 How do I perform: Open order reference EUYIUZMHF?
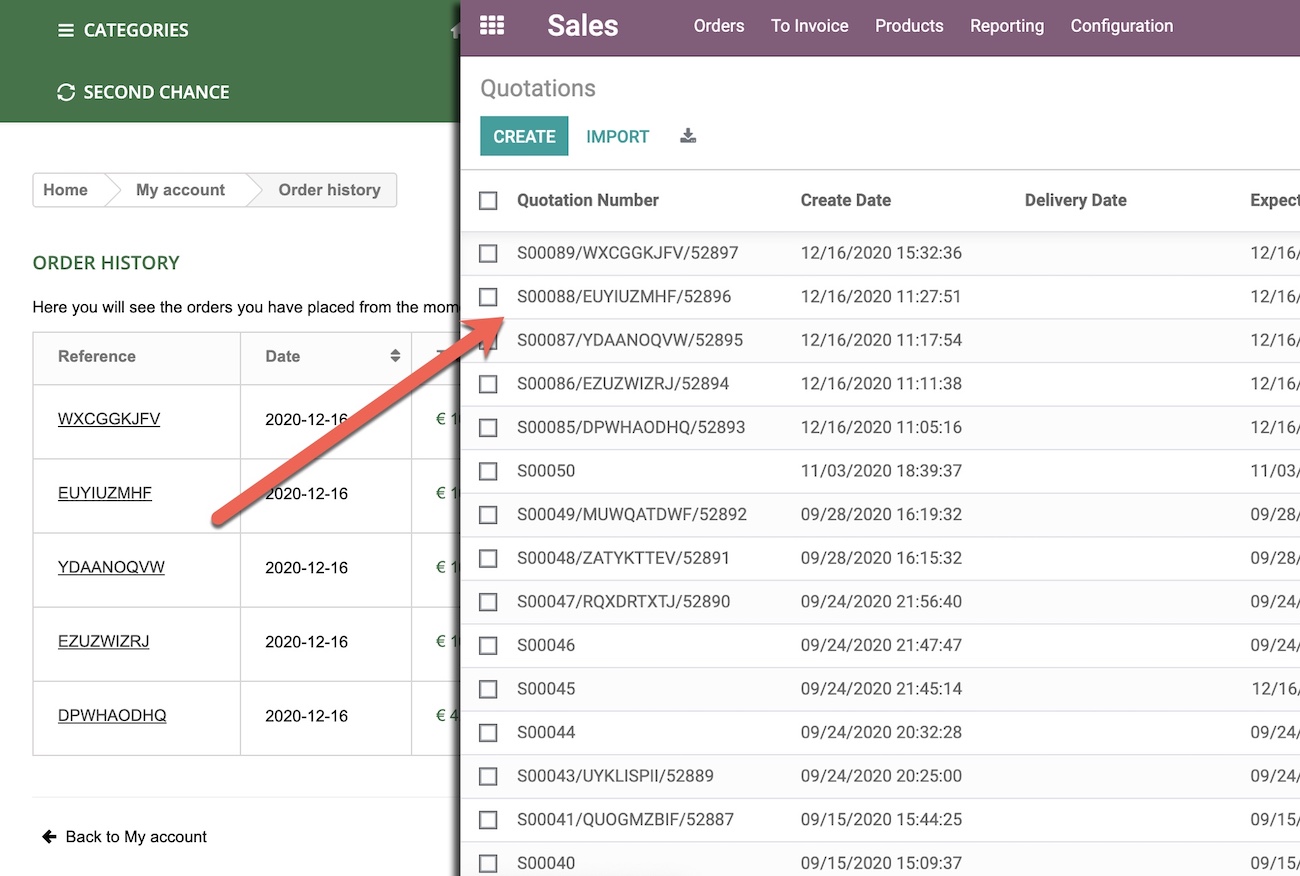click(x=105, y=493)
